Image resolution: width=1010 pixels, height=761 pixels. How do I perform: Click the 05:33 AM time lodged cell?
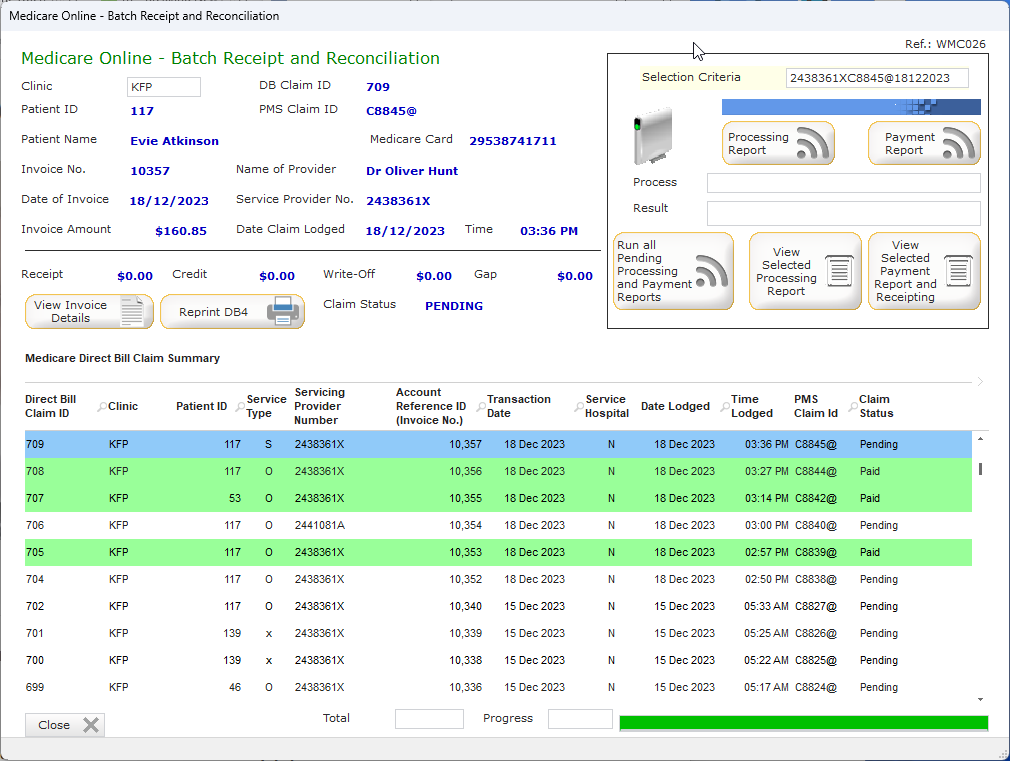pos(766,607)
